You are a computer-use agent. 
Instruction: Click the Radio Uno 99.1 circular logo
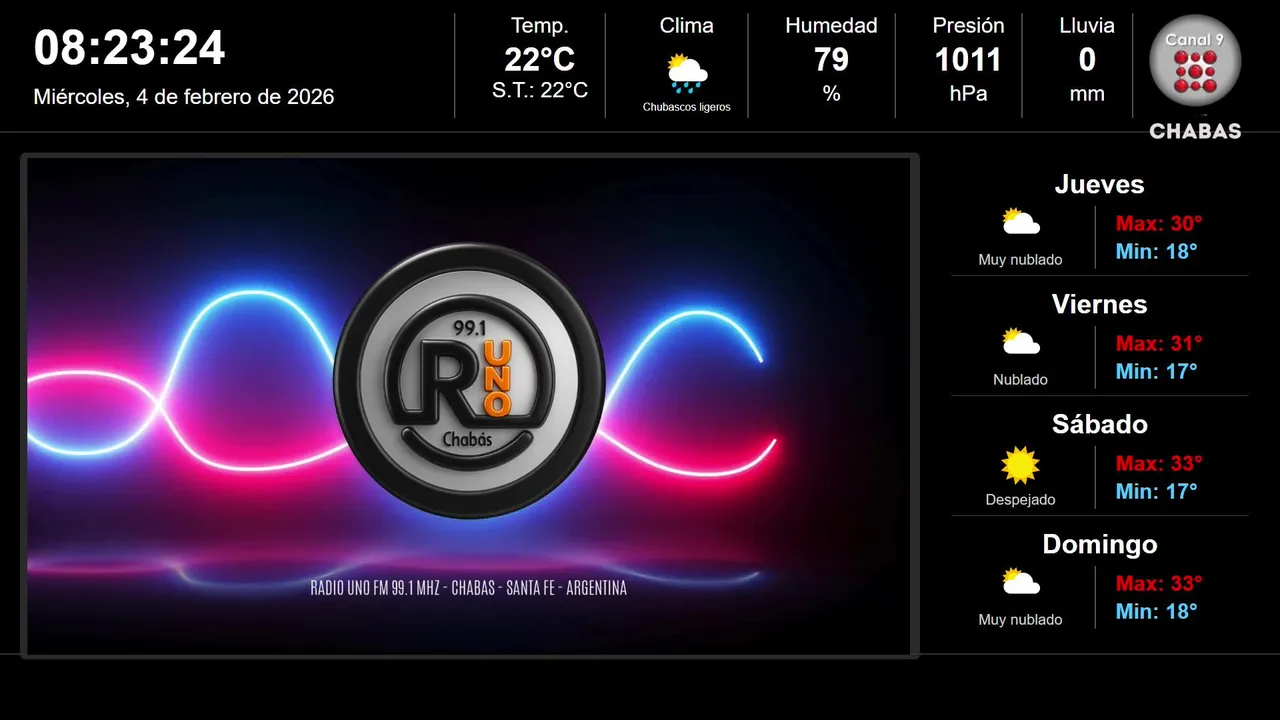point(469,381)
